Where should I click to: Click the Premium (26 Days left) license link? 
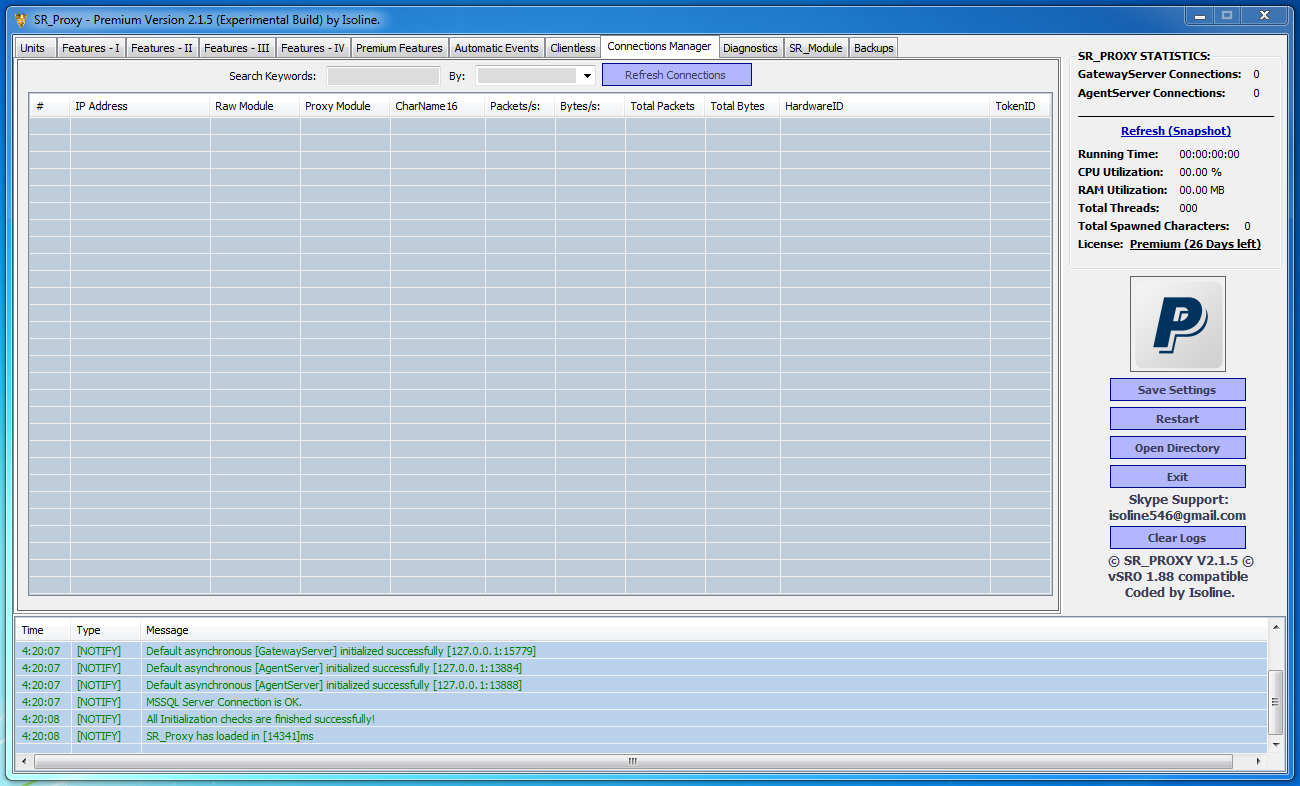1195,244
